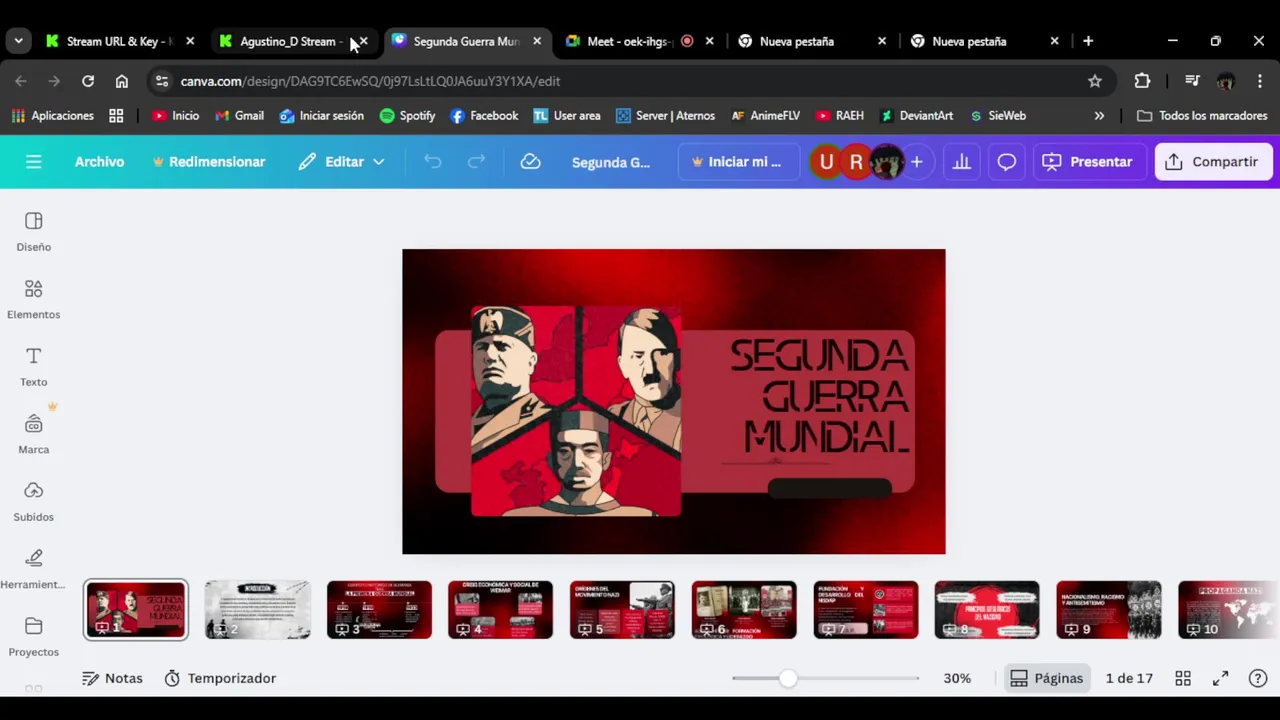Click the undo arrow

coord(432,162)
